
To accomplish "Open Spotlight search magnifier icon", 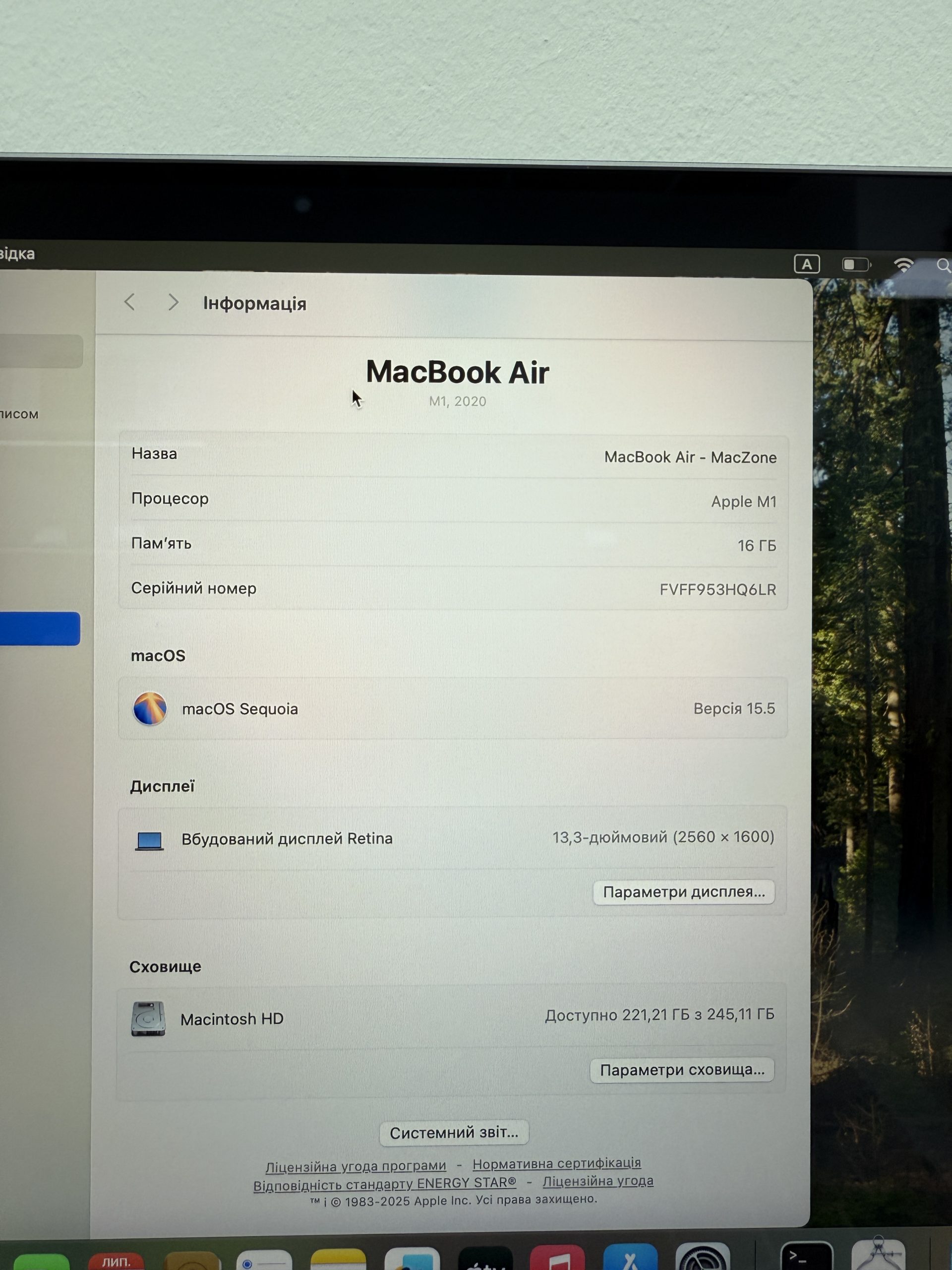I will click(x=944, y=265).
